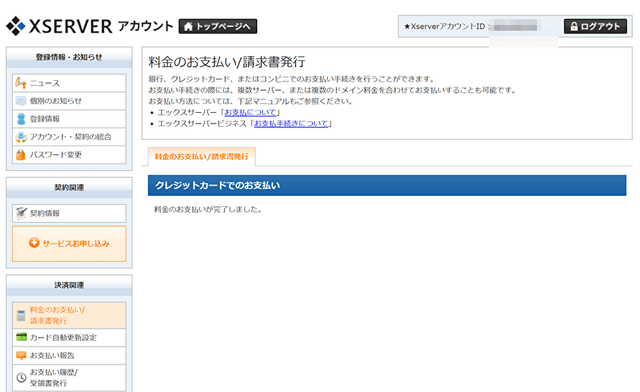Image resolution: width=640 pixels, height=392 pixels.
Task: Click the アカウント・契約の統合 icon
Action: (x=21, y=137)
